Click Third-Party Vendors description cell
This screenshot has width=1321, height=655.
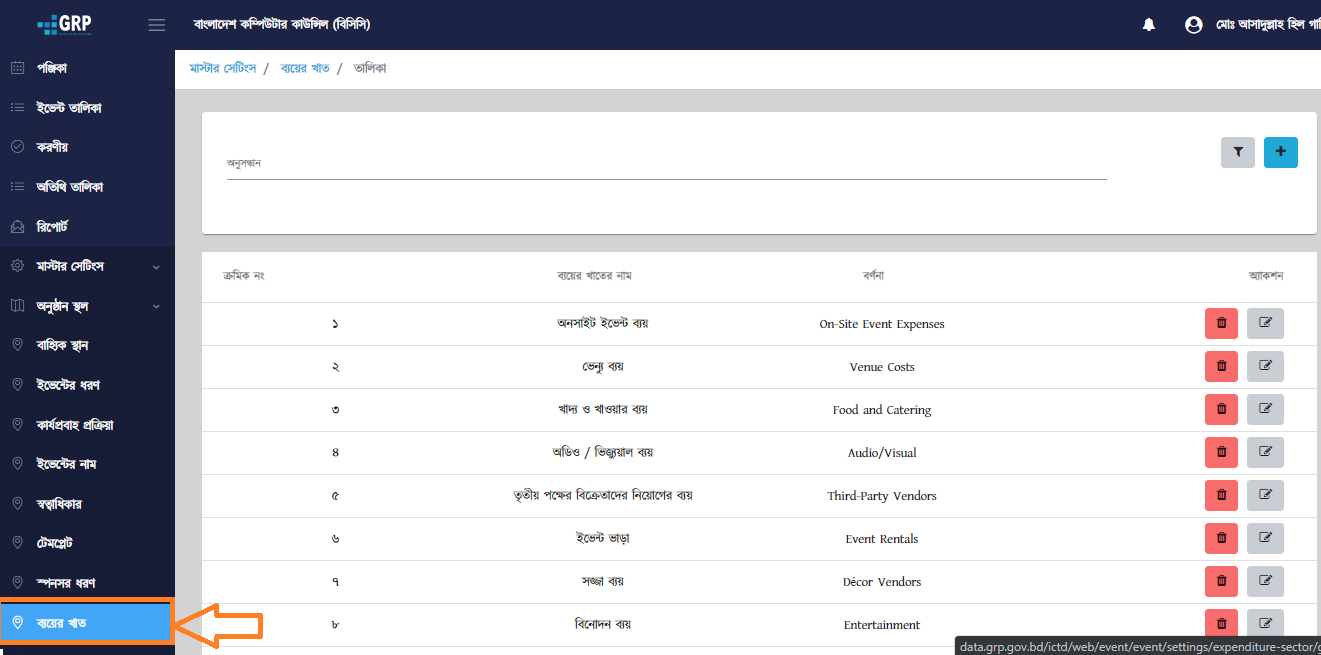click(882, 496)
